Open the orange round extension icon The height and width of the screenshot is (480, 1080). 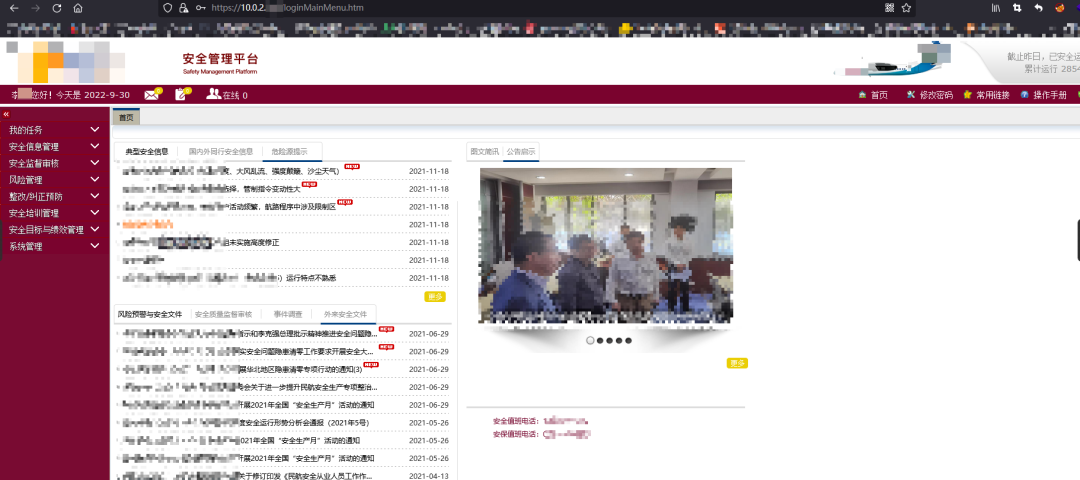1059,8
